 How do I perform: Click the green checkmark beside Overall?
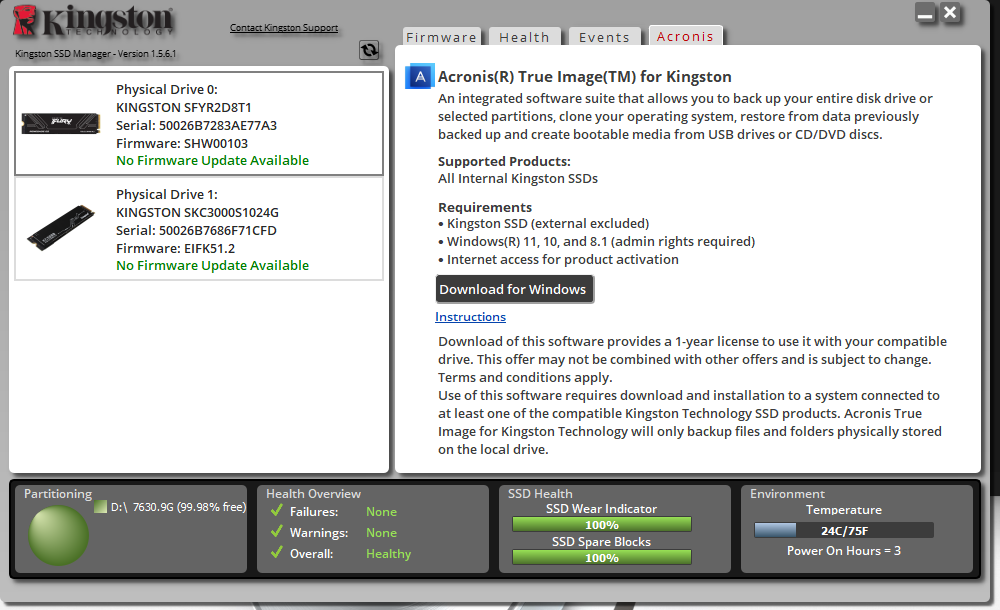pyautogui.click(x=277, y=553)
